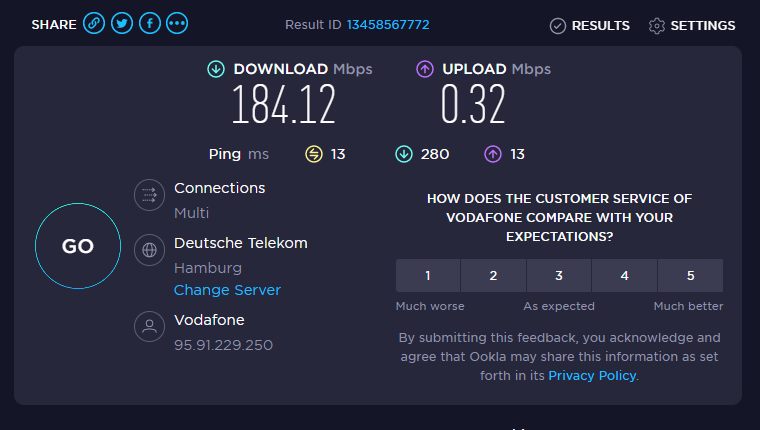Click the Vodafone provider name

pos(209,320)
